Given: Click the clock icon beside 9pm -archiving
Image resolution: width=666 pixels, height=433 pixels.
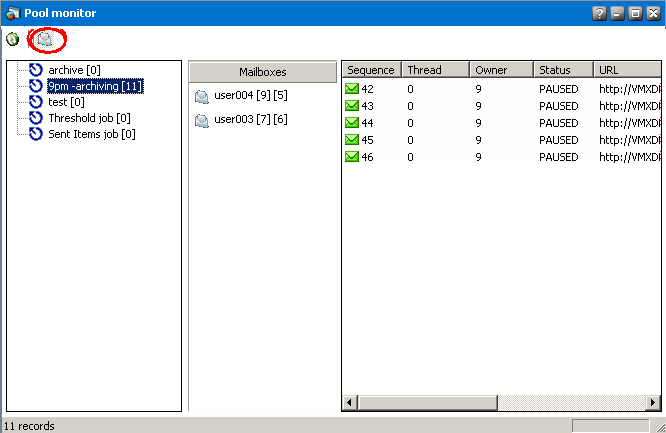Looking at the screenshot, I should pos(36,86).
